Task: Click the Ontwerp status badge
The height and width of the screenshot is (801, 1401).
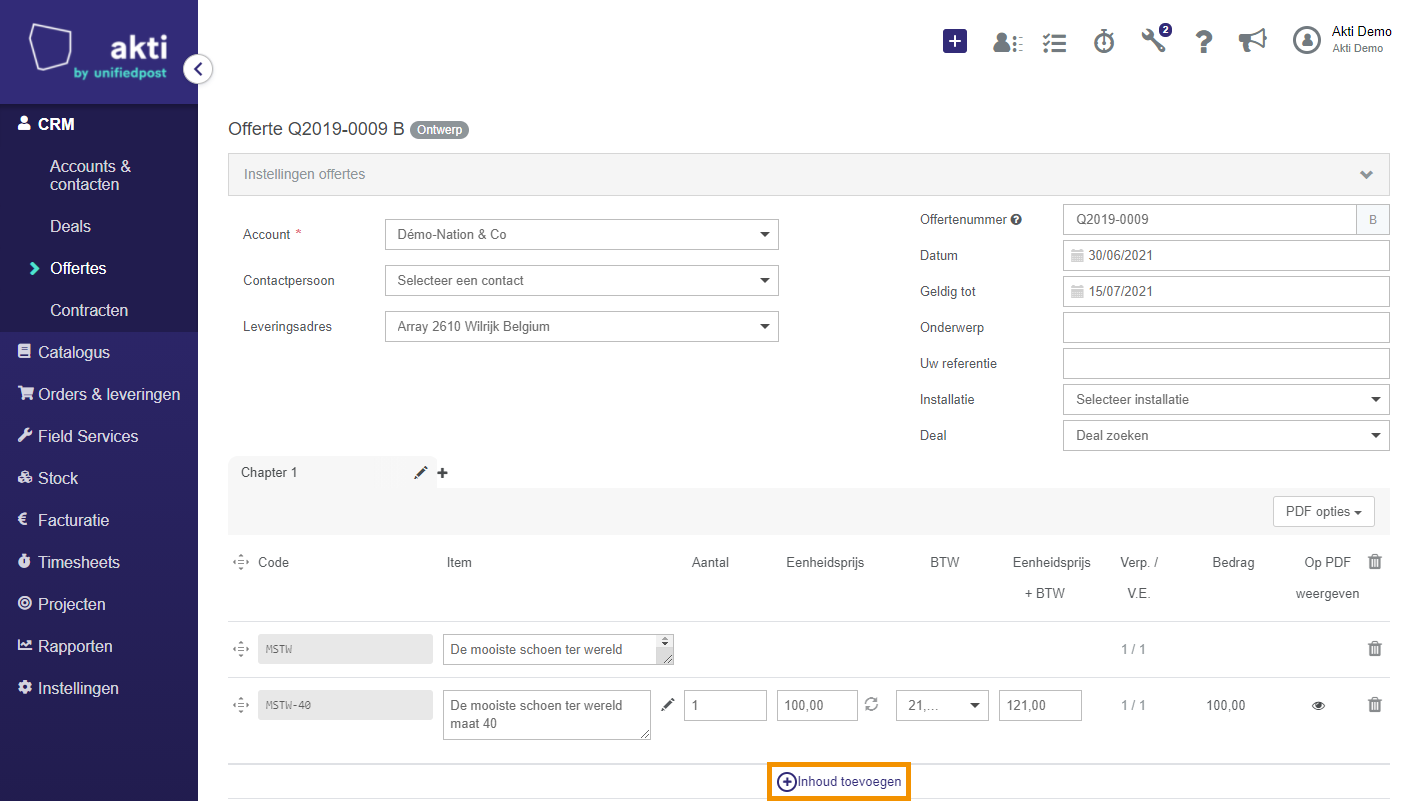Action: click(x=439, y=130)
